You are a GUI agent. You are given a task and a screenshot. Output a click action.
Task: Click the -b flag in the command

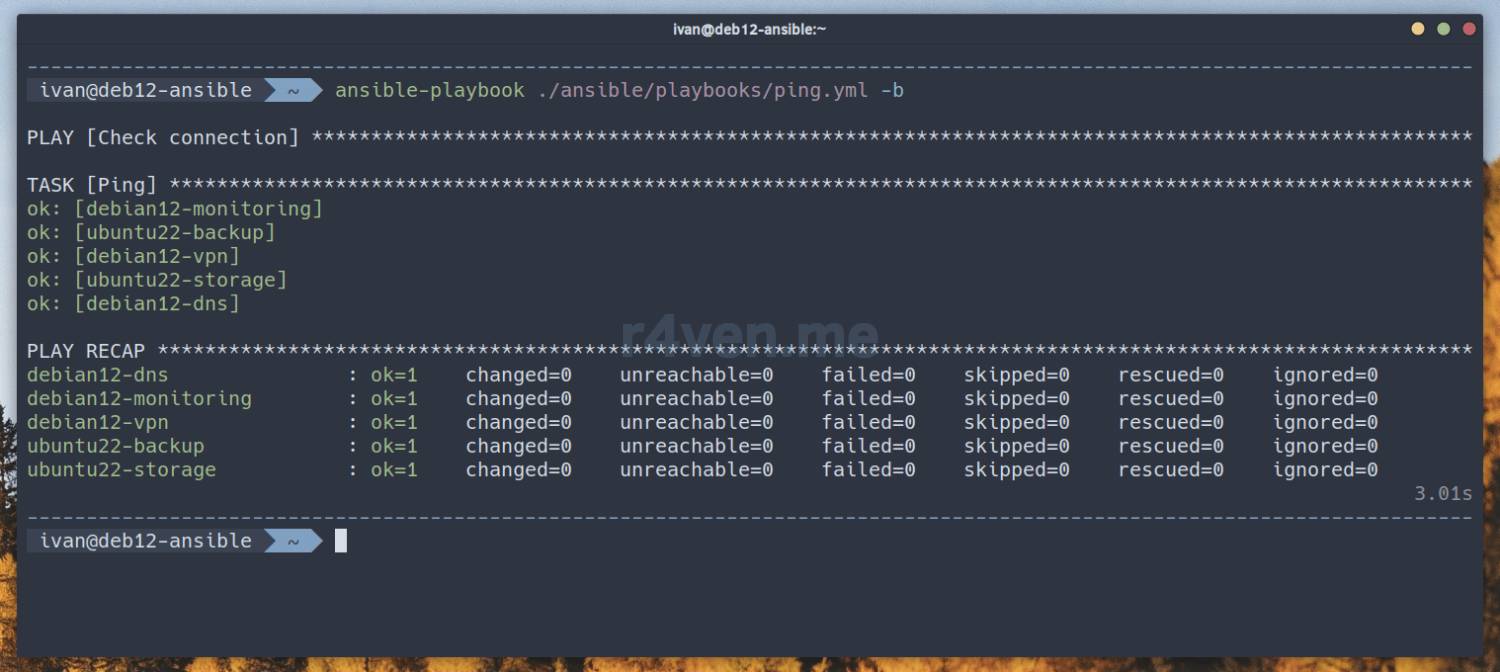[892, 91]
